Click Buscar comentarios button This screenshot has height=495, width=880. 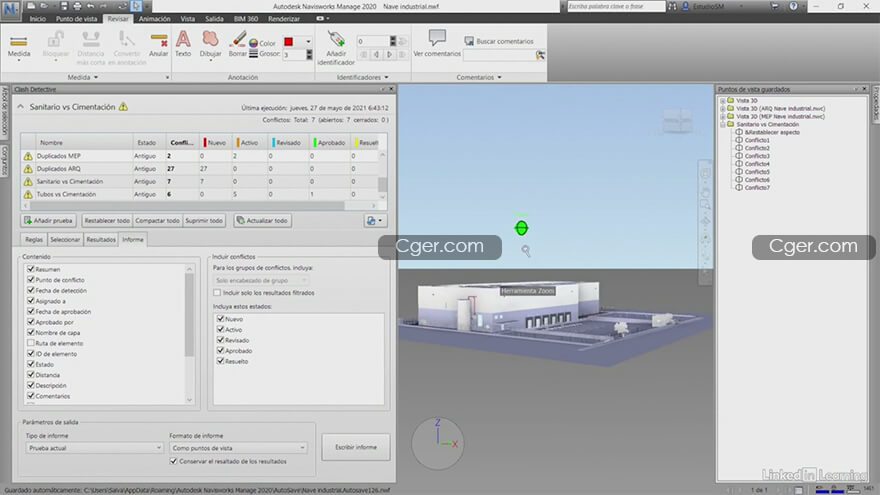(x=499, y=41)
